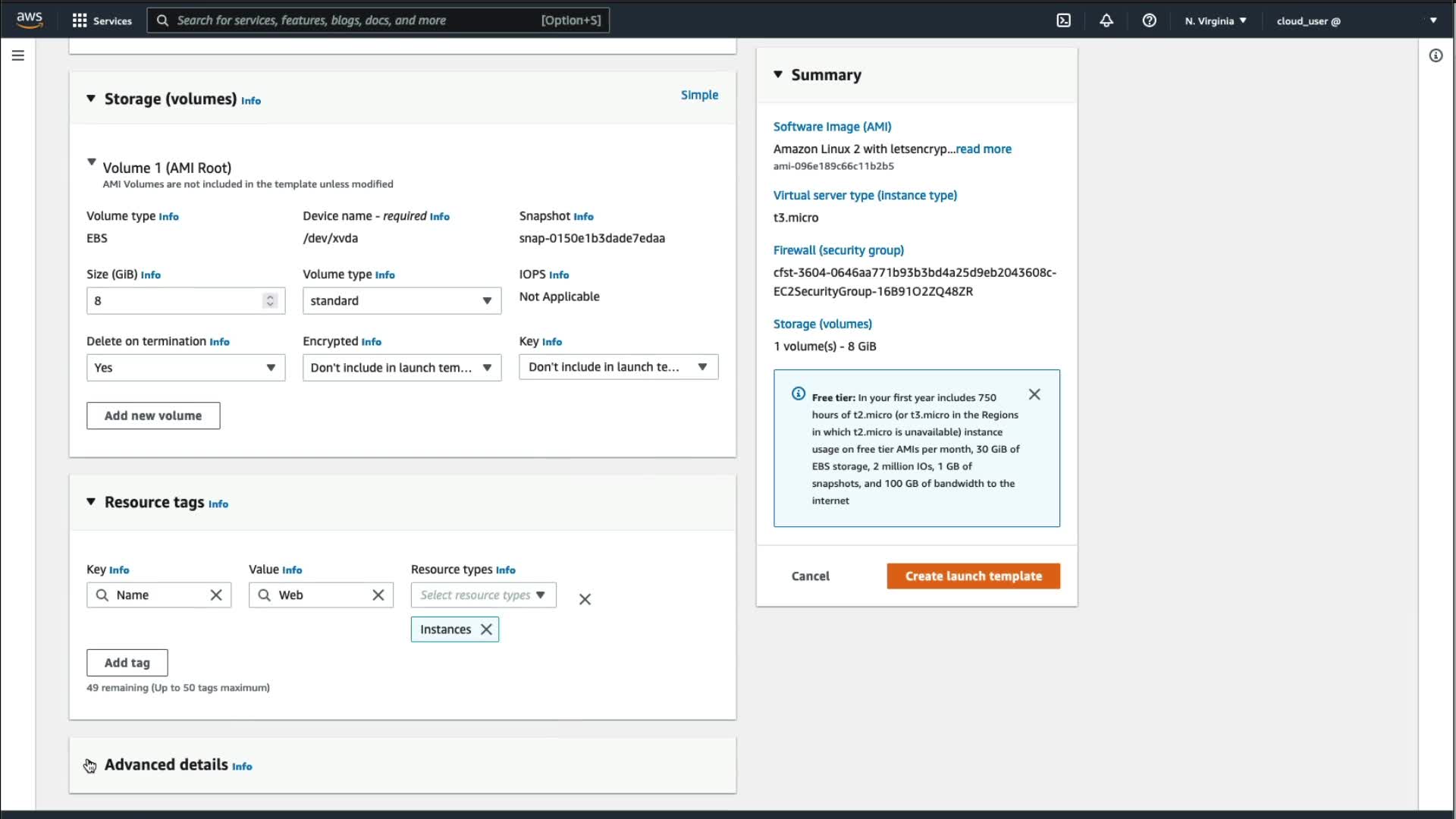Switch storage view to Simple
Screen dimensions: 1456x819
[x=699, y=95]
